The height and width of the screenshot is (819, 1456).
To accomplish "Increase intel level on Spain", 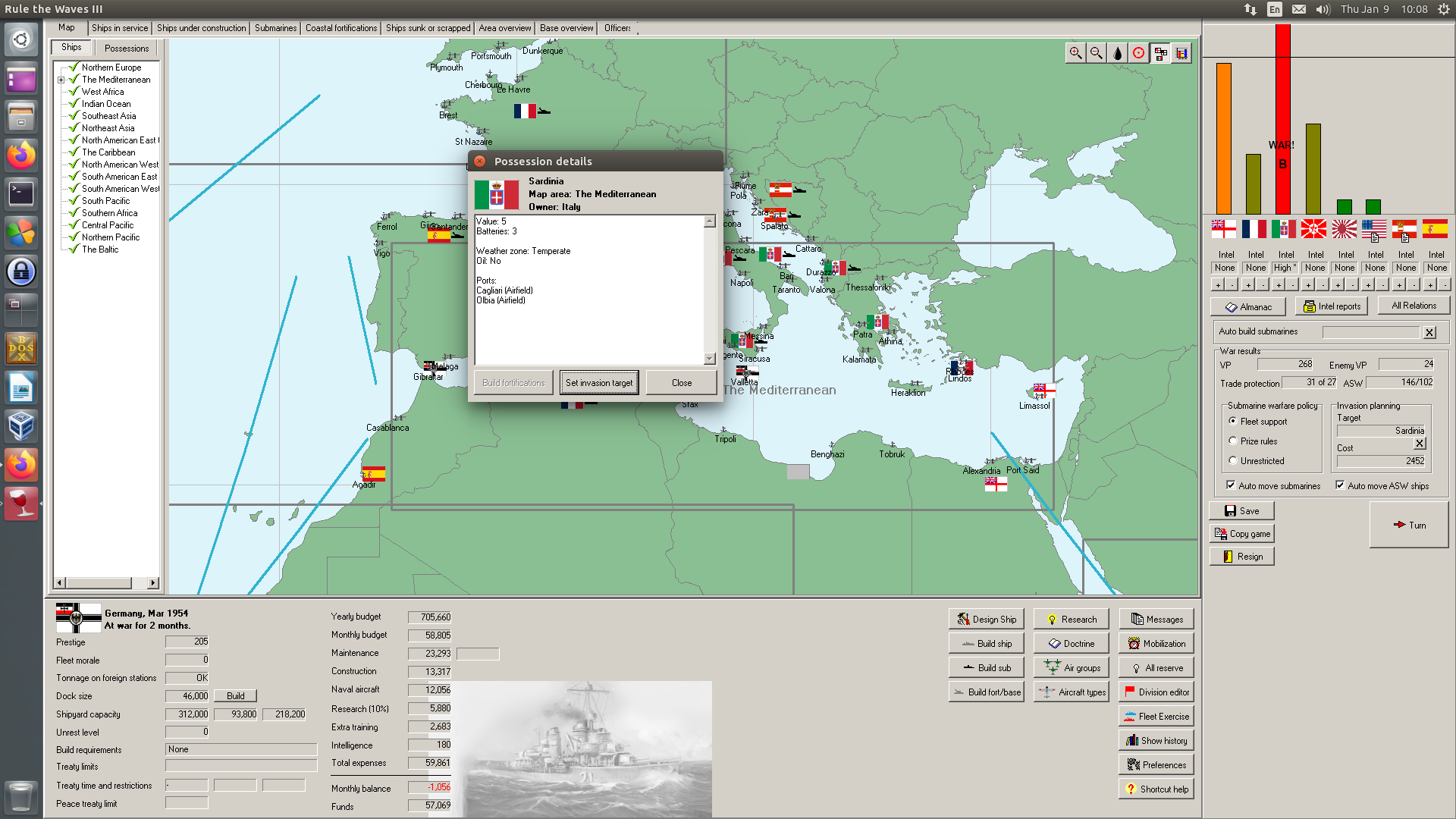I will 1429,285.
